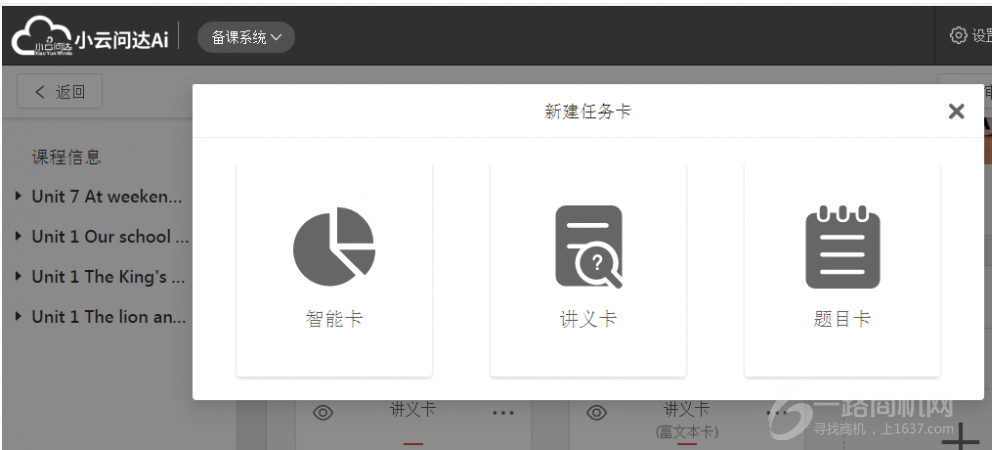This screenshot has height=450, width=992.
Task: Click the document search icon of 讲义卡
Action: (x=588, y=246)
